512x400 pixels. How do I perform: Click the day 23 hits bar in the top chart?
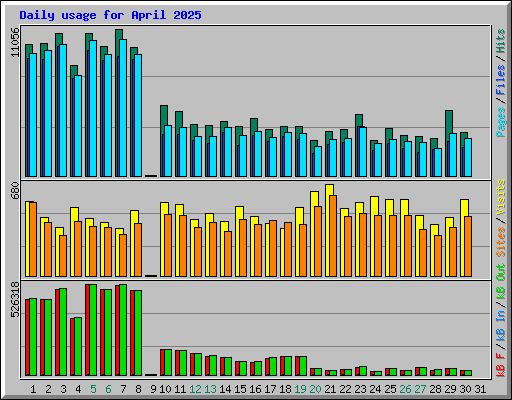click(x=359, y=120)
